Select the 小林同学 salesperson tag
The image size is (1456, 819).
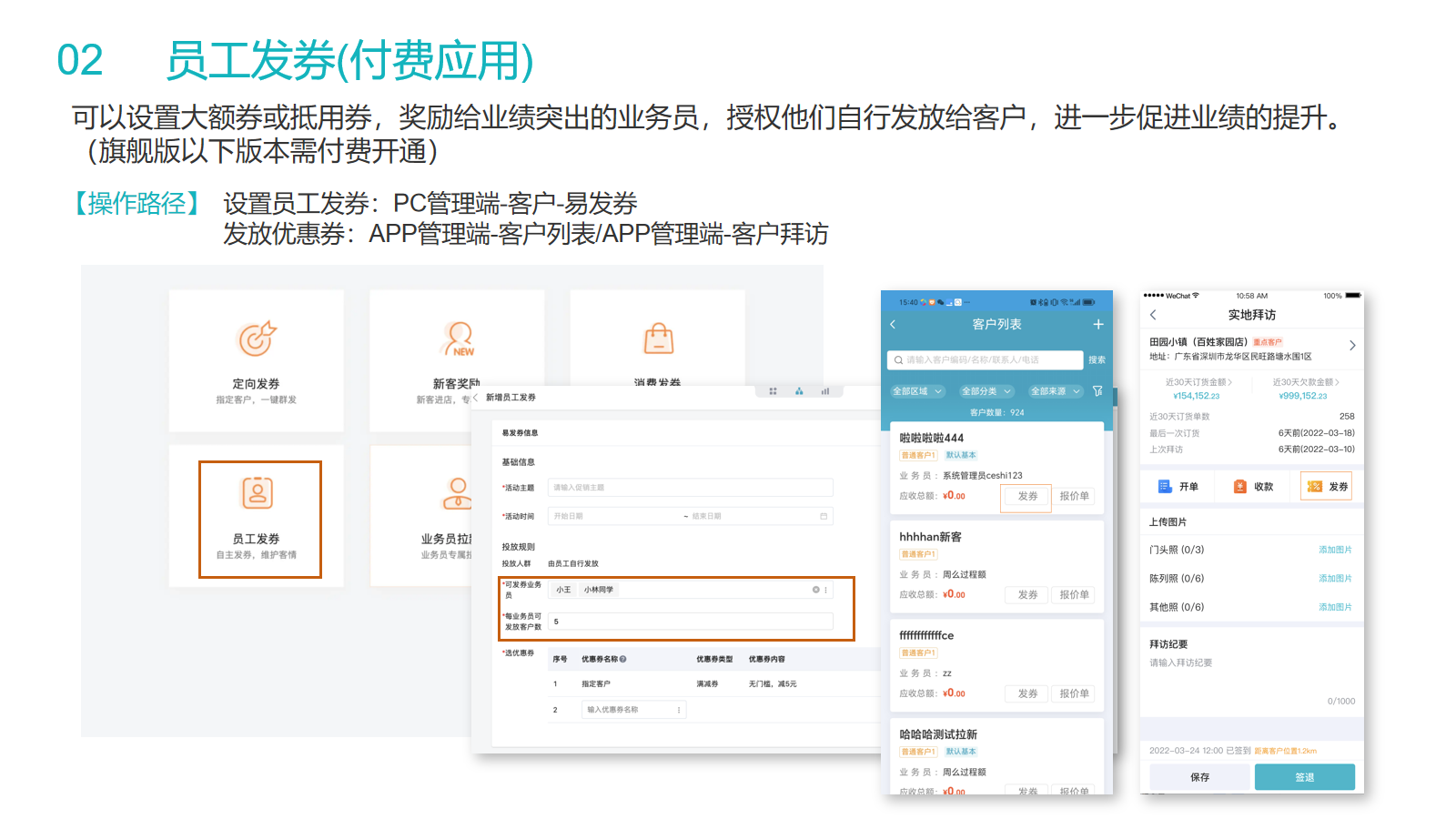[599, 590]
